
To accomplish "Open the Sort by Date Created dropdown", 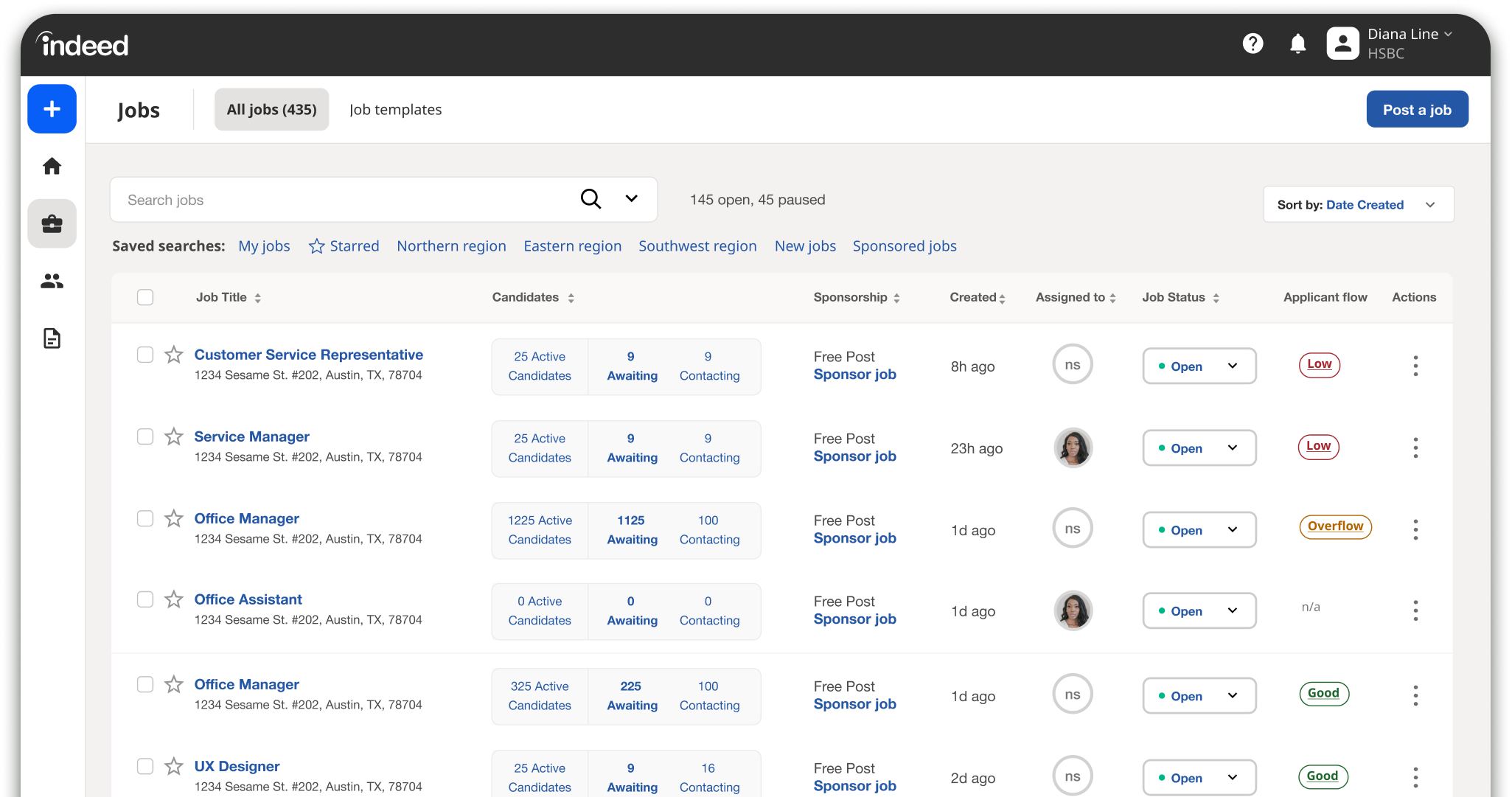I will pos(1359,204).
